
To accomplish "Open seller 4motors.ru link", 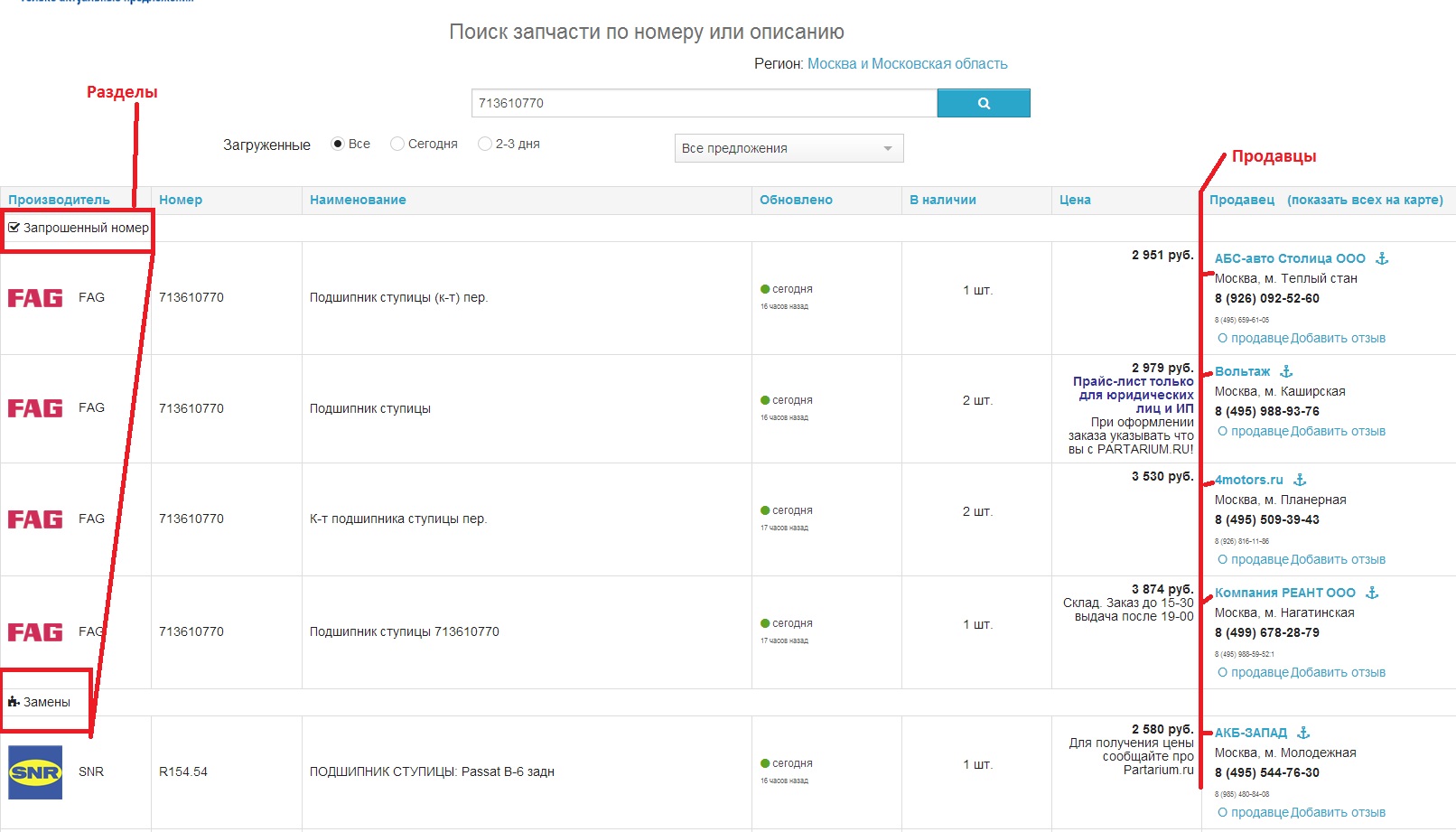I will coord(1249,480).
